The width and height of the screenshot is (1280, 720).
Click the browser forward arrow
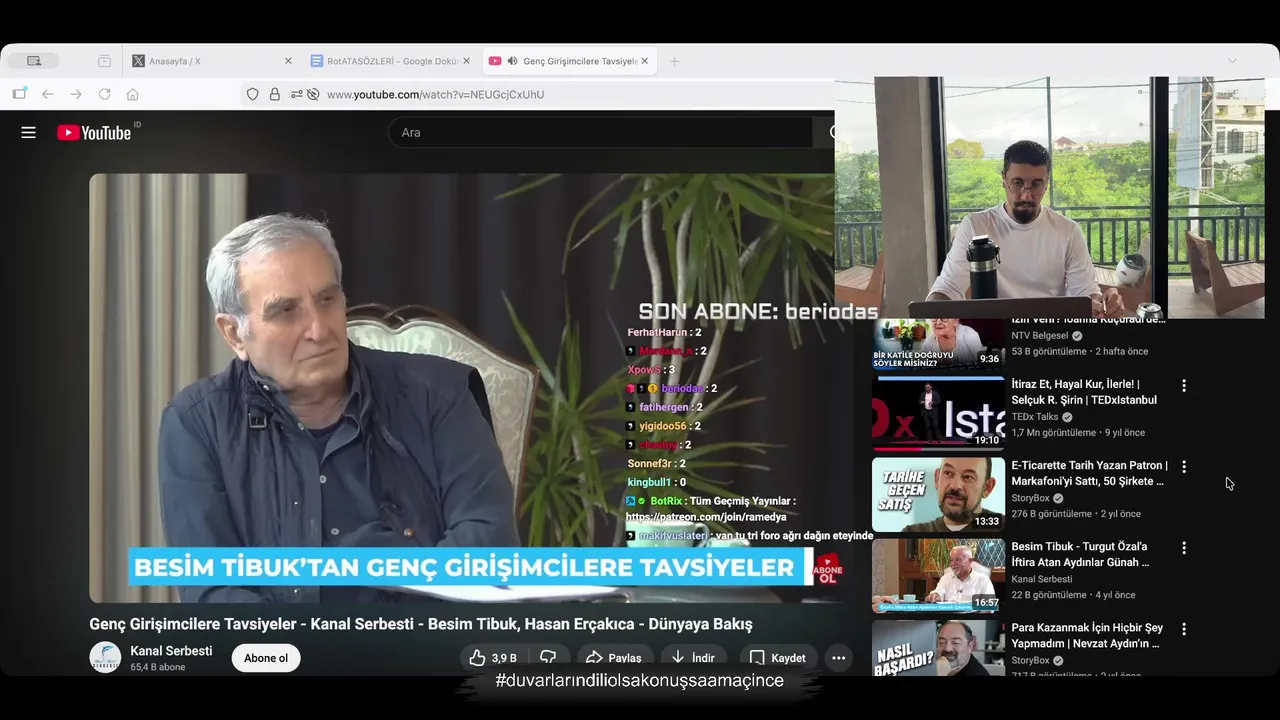tap(76, 94)
